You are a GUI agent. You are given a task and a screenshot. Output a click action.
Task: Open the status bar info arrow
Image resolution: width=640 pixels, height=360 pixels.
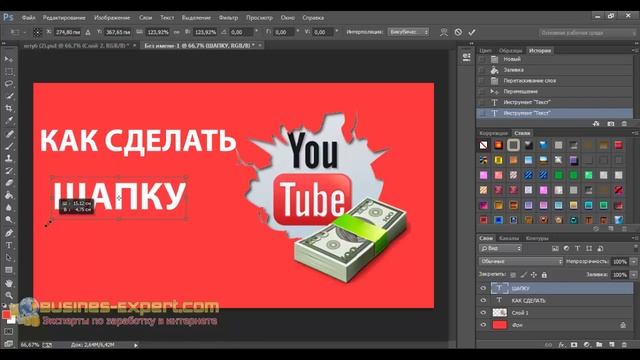click(136, 345)
